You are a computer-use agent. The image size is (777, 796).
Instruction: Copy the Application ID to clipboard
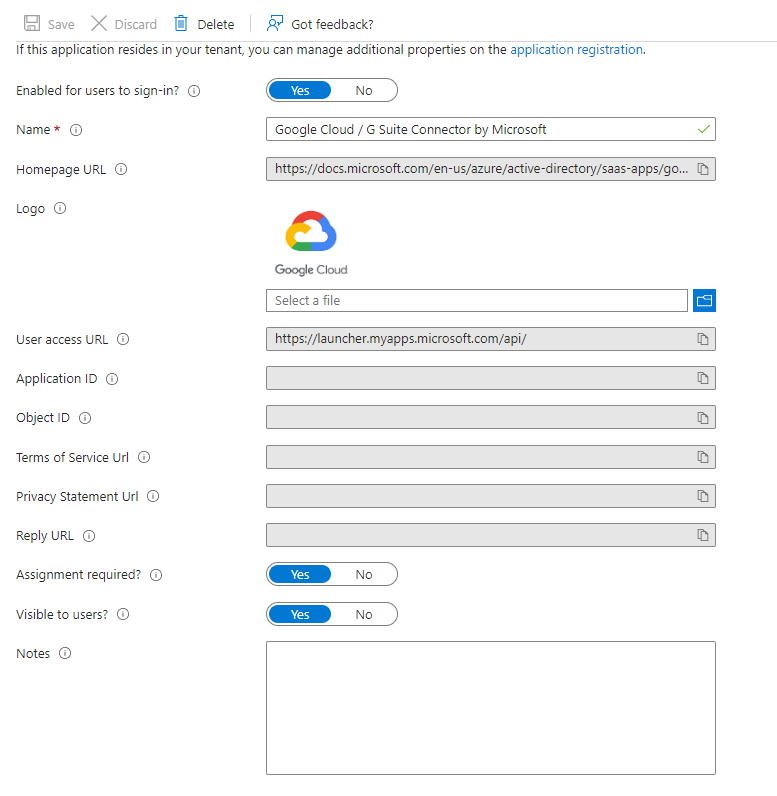click(x=703, y=379)
